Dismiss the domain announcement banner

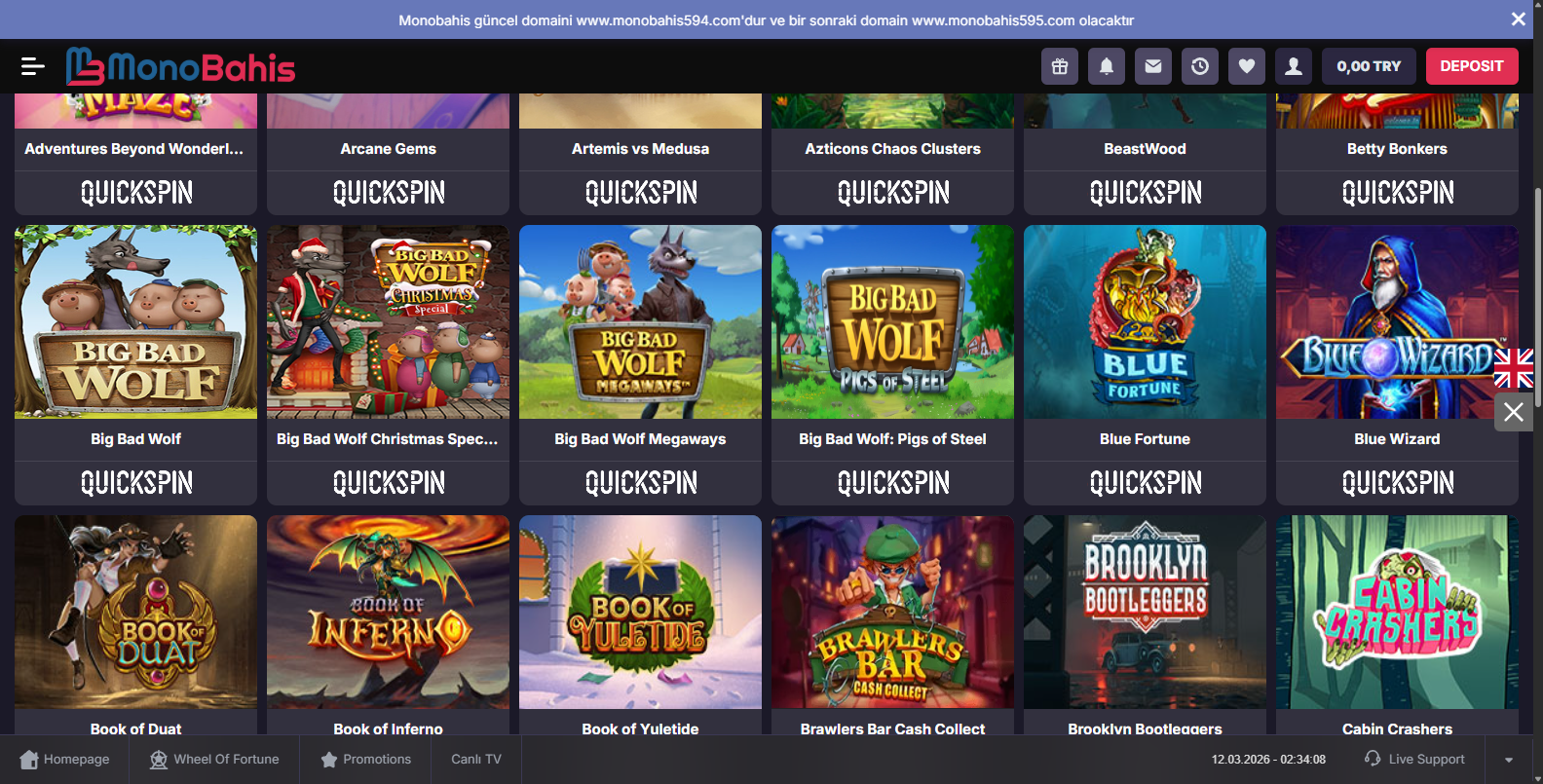point(1518,19)
